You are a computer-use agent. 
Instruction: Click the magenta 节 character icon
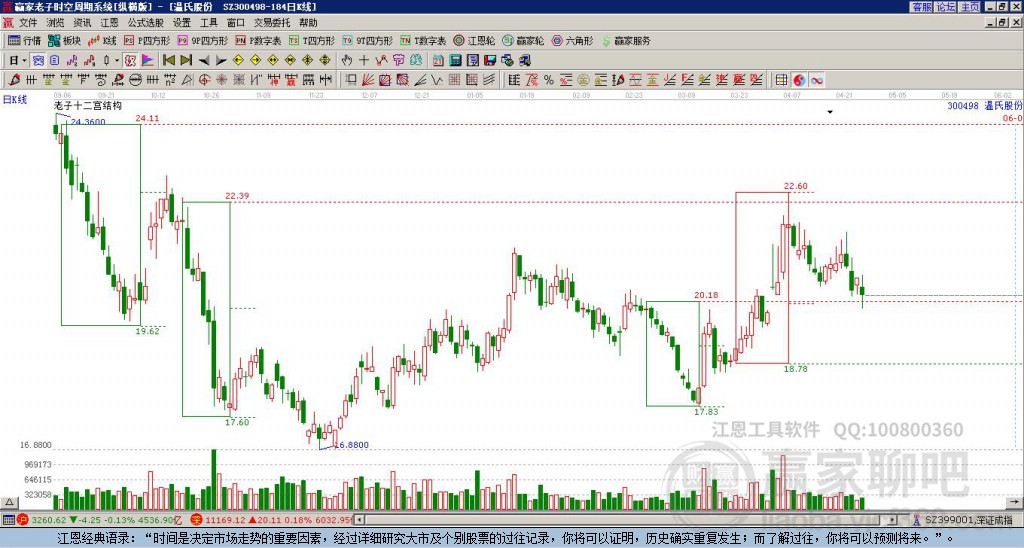click(398, 60)
